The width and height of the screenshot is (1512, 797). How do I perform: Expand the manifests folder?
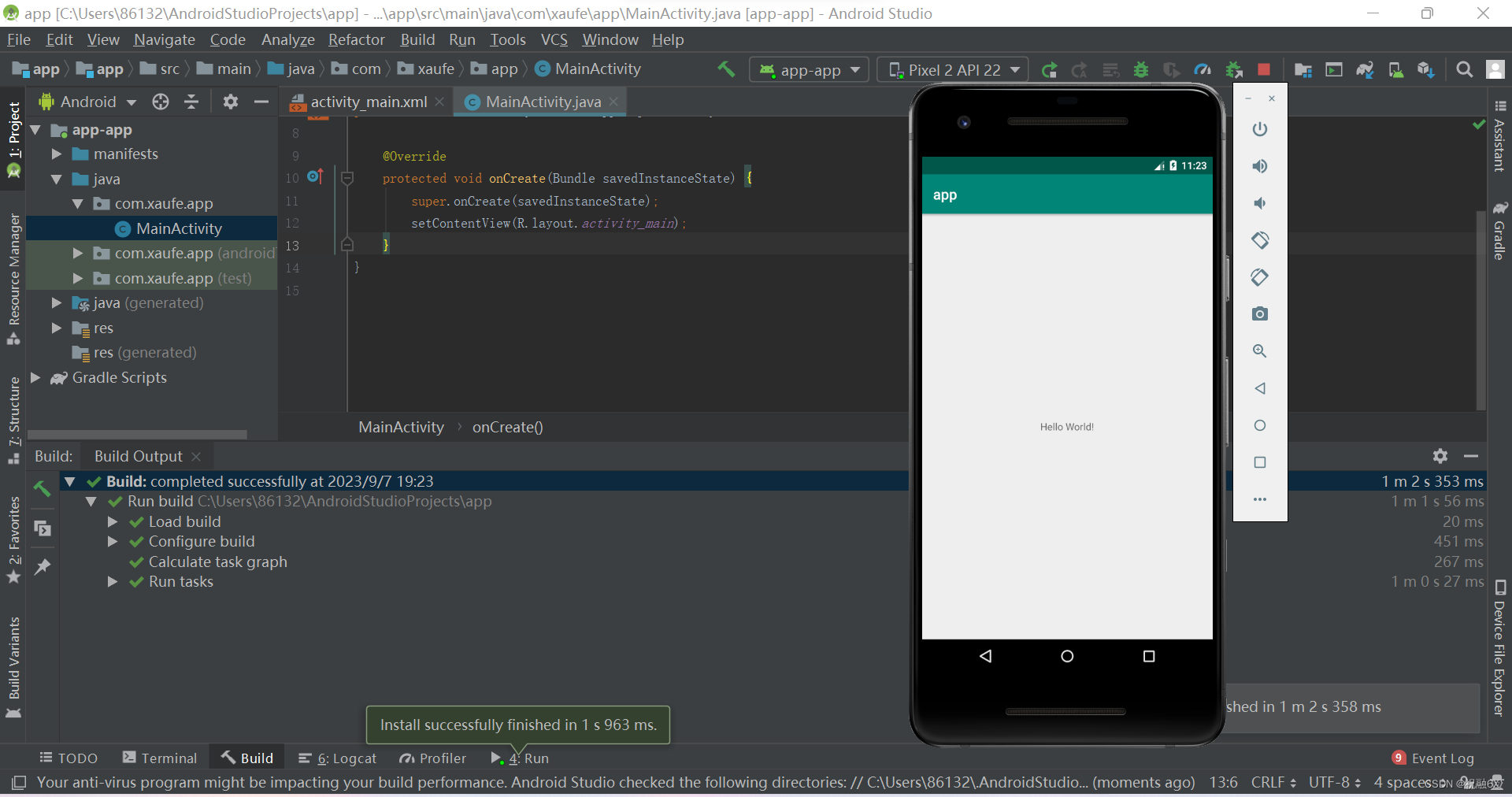tap(57, 154)
